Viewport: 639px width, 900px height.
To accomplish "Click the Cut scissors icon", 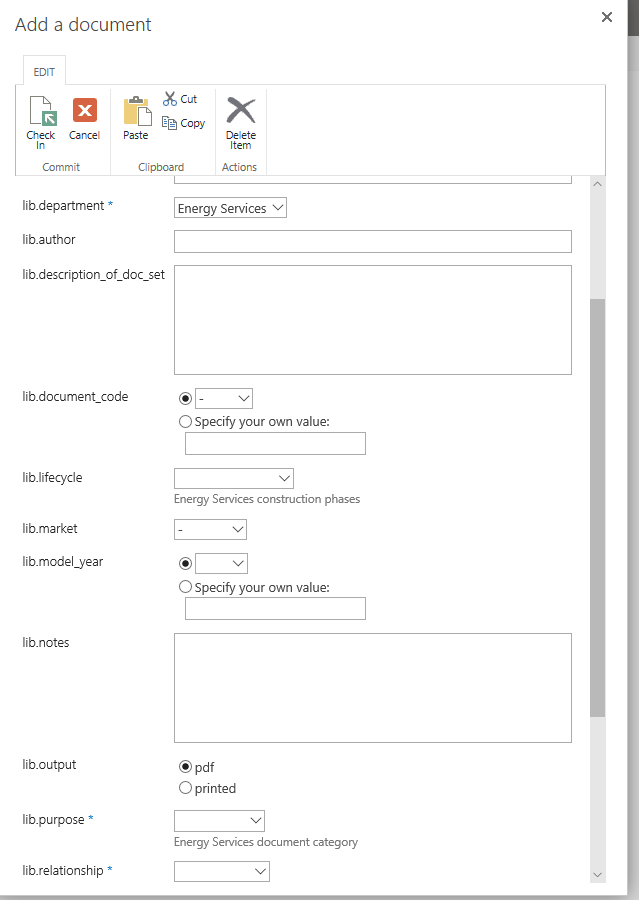I will click(169, 99).
